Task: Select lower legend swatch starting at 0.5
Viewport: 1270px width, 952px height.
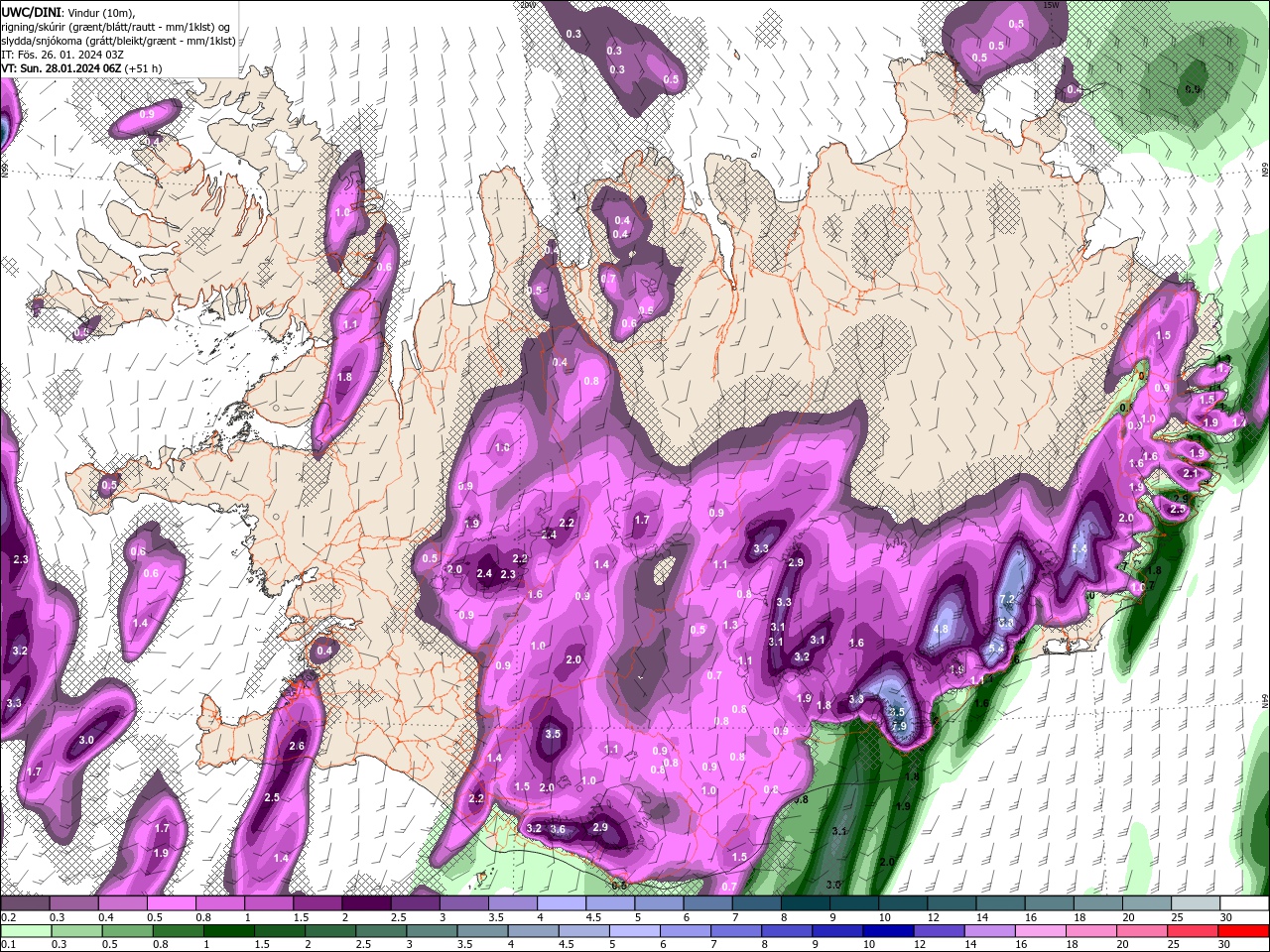Action: [128, 931]
